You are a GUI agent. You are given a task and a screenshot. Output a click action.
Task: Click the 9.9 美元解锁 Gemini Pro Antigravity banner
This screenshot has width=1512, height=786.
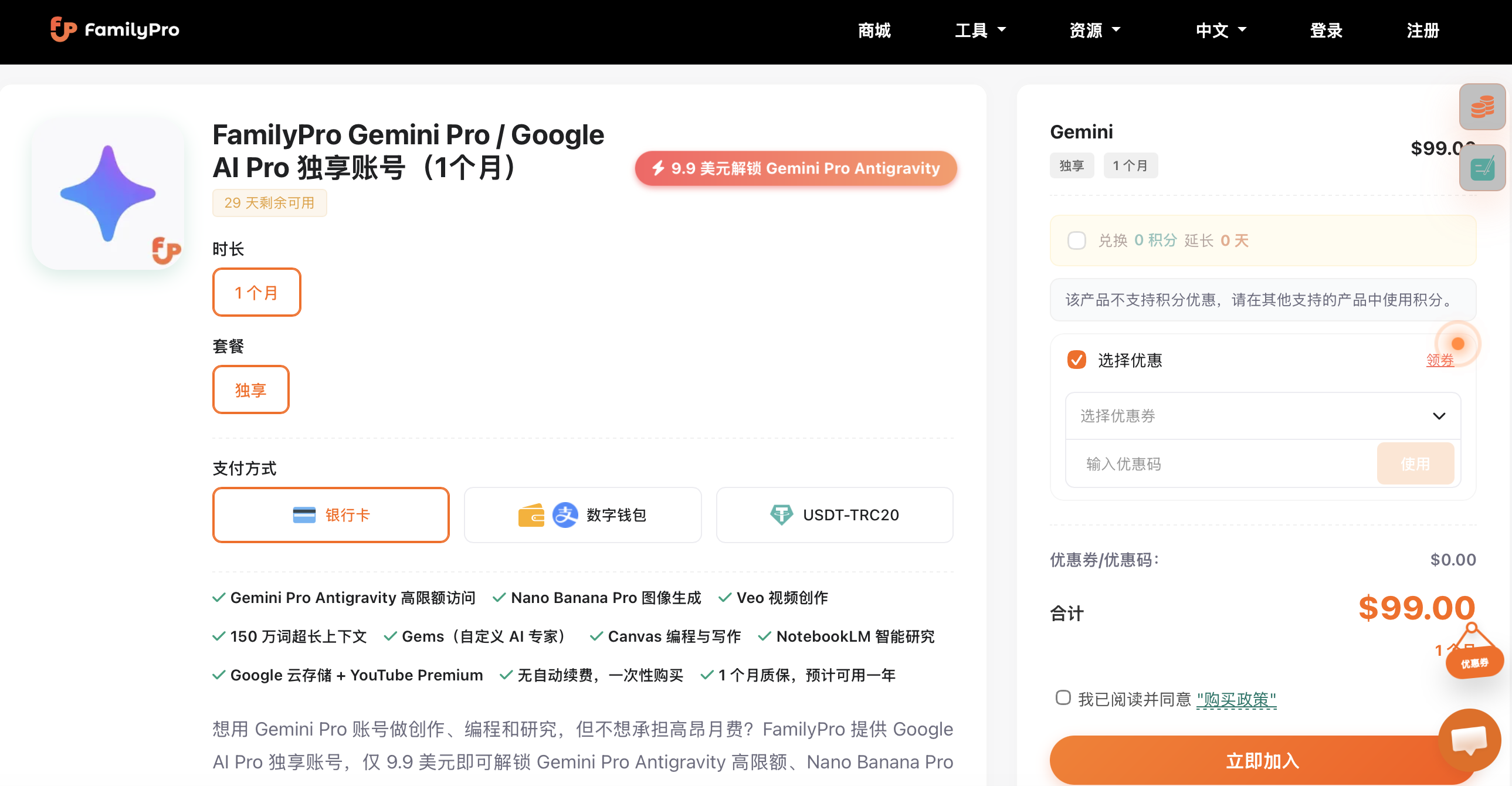[795, 168]
